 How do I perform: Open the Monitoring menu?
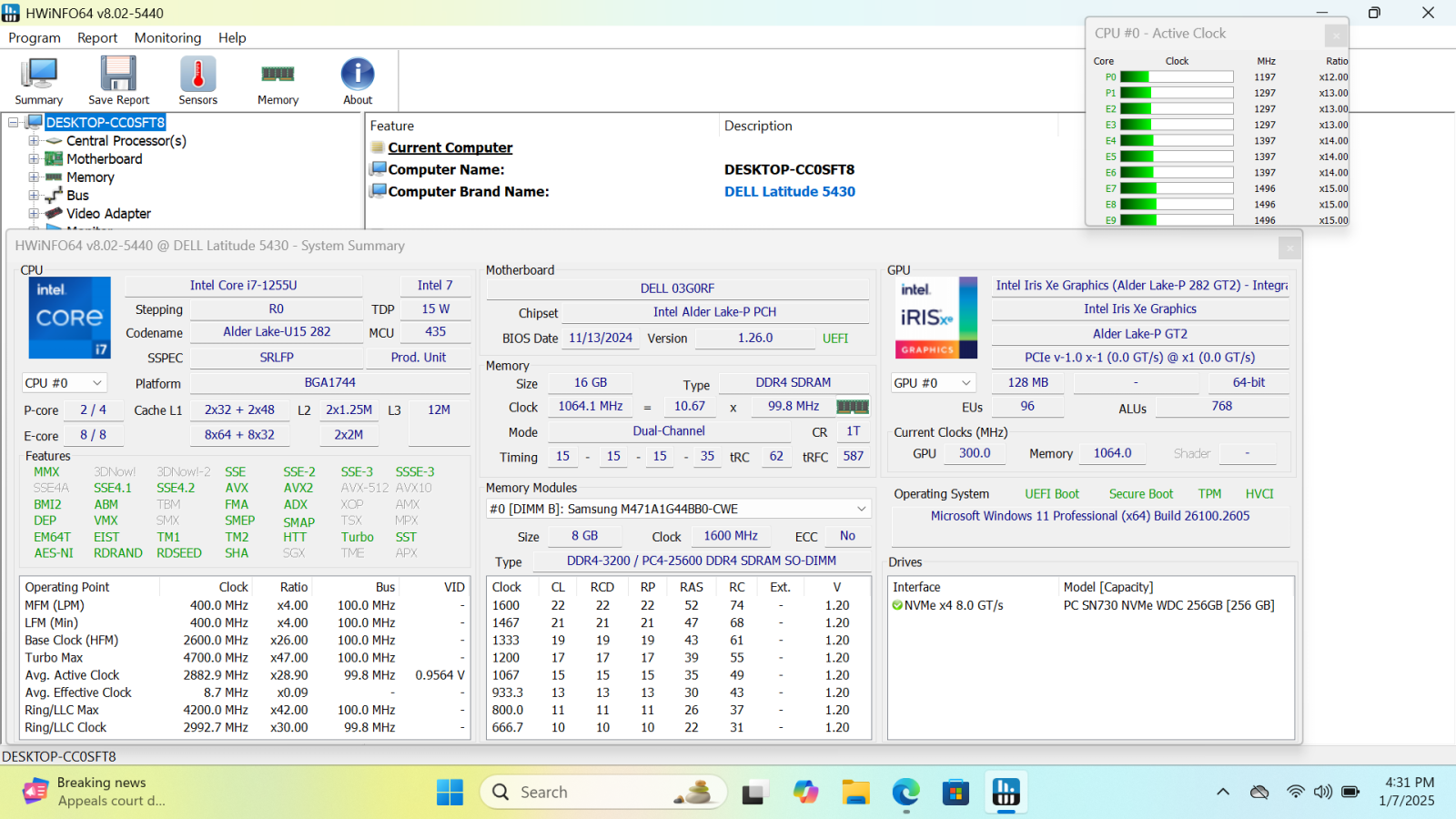[167, 38]
